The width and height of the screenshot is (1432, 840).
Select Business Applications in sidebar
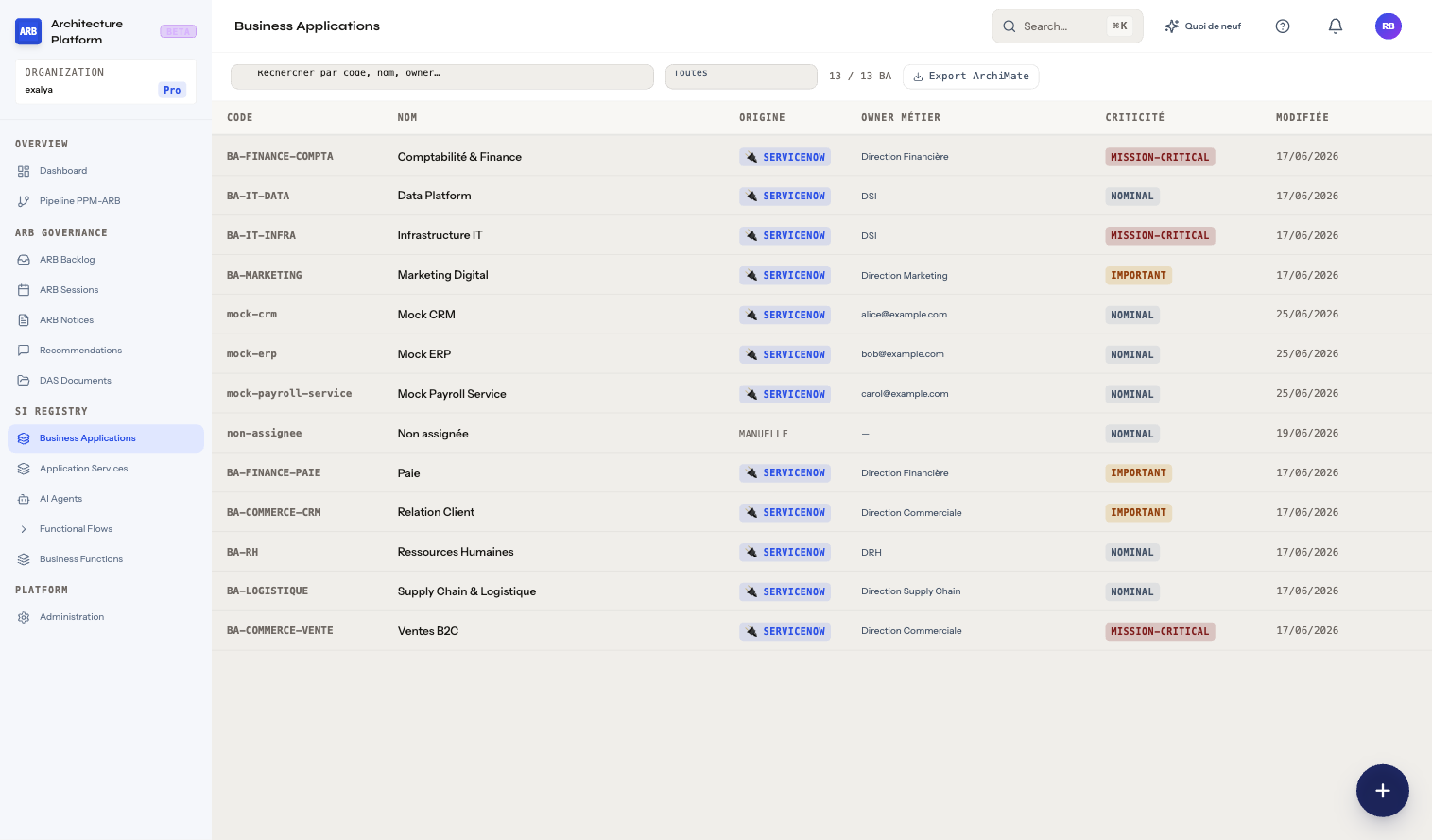[106, 438]
